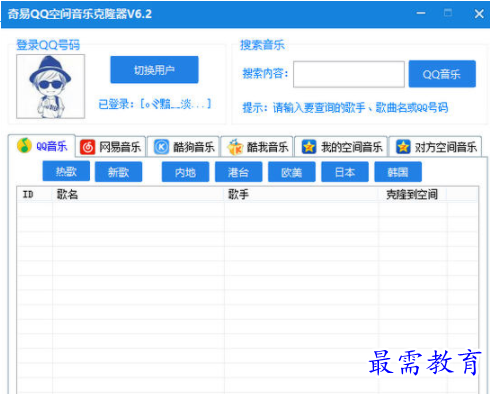Filter songs by 欧美
The image size is (490, 394).
(292, 172)
